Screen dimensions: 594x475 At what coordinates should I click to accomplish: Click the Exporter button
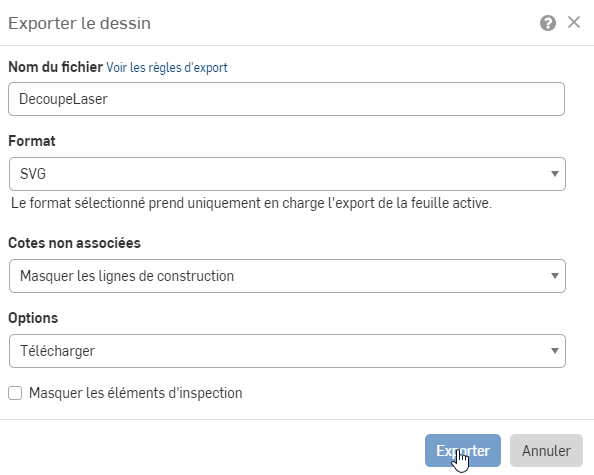[x=463, y=450]
